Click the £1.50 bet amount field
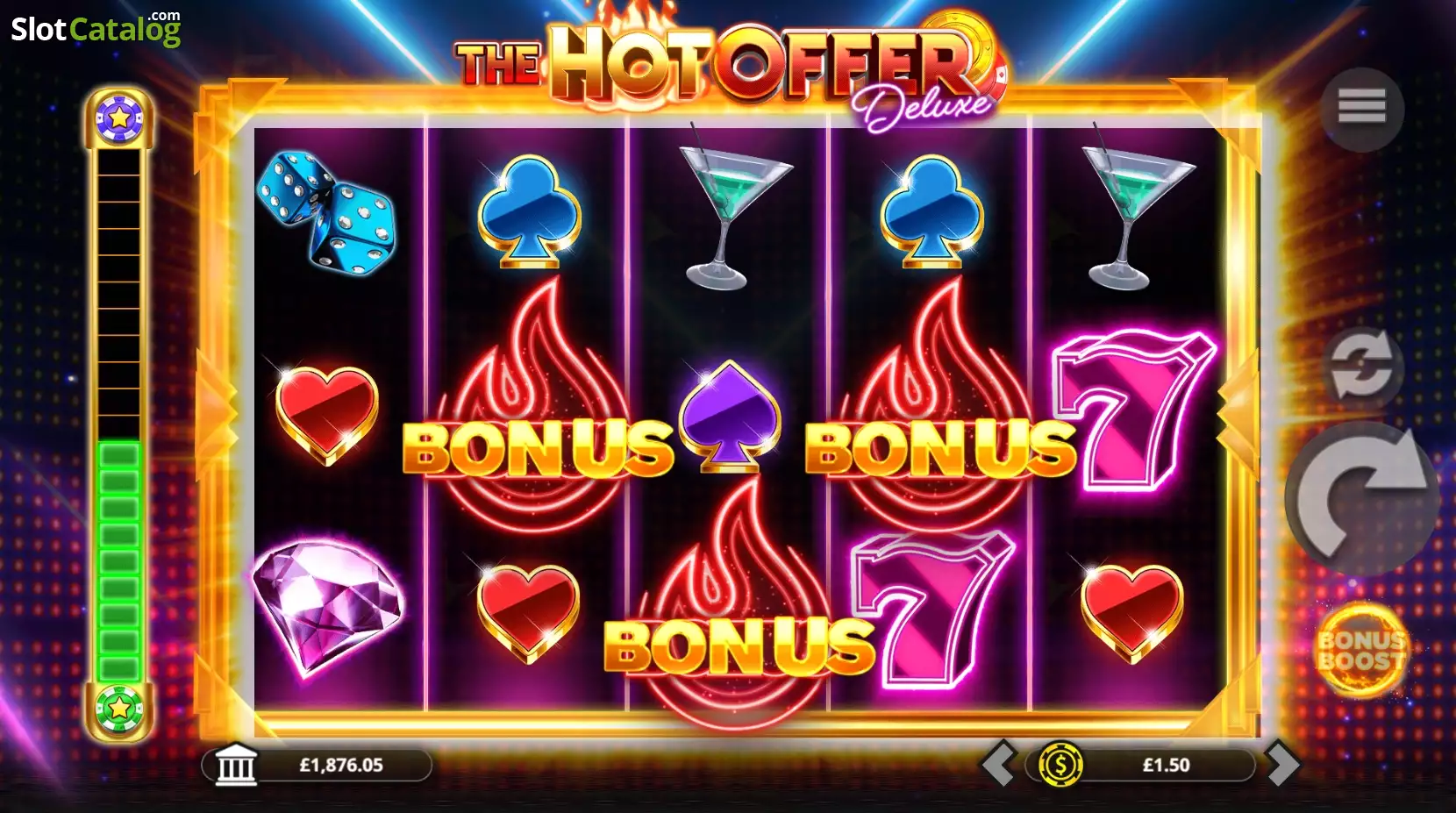Viewport: 1456px width, 813px height. pyautogui.click(x=1166, y=765)
